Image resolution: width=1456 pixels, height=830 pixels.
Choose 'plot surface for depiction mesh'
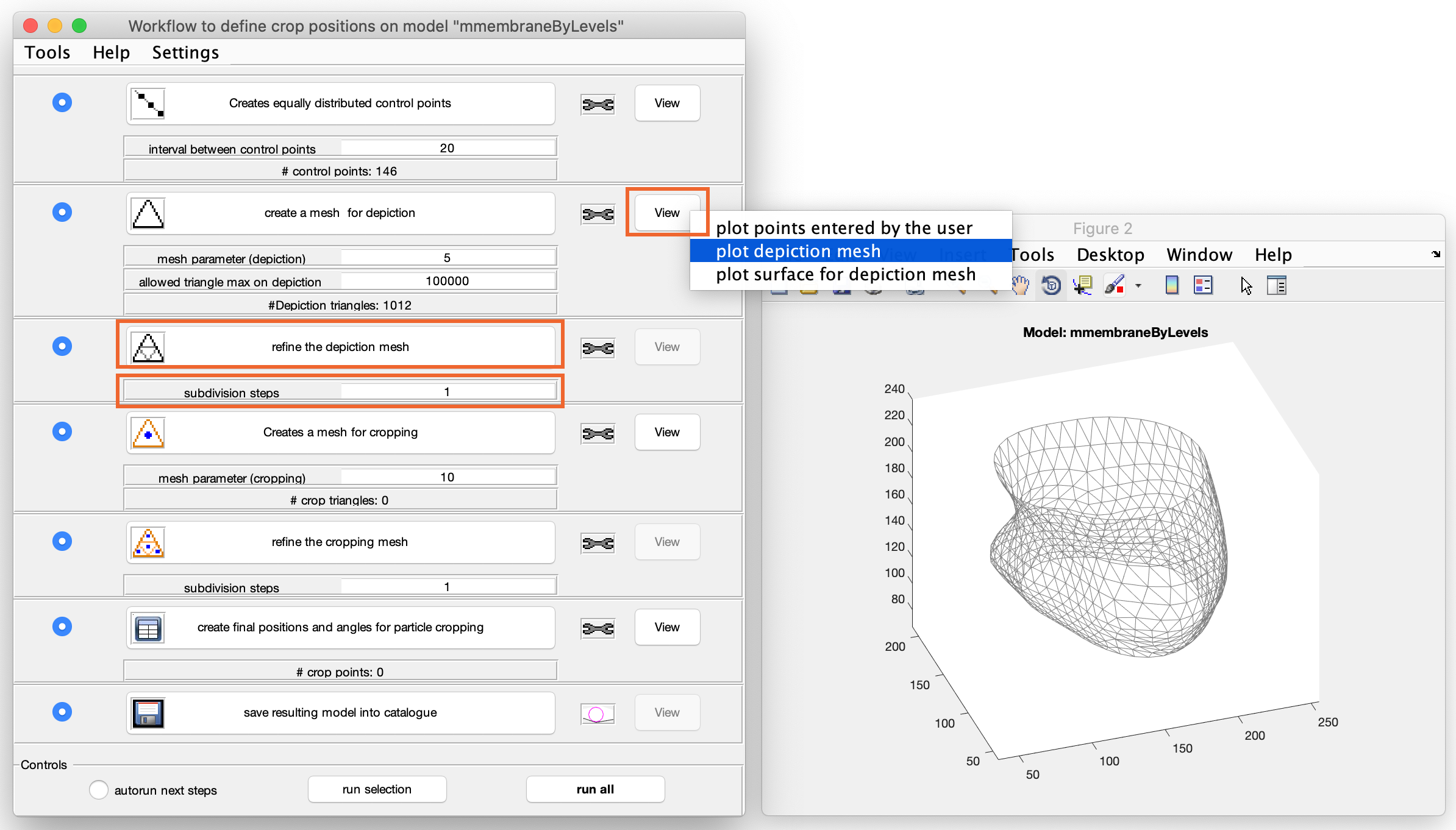point(851,274)
